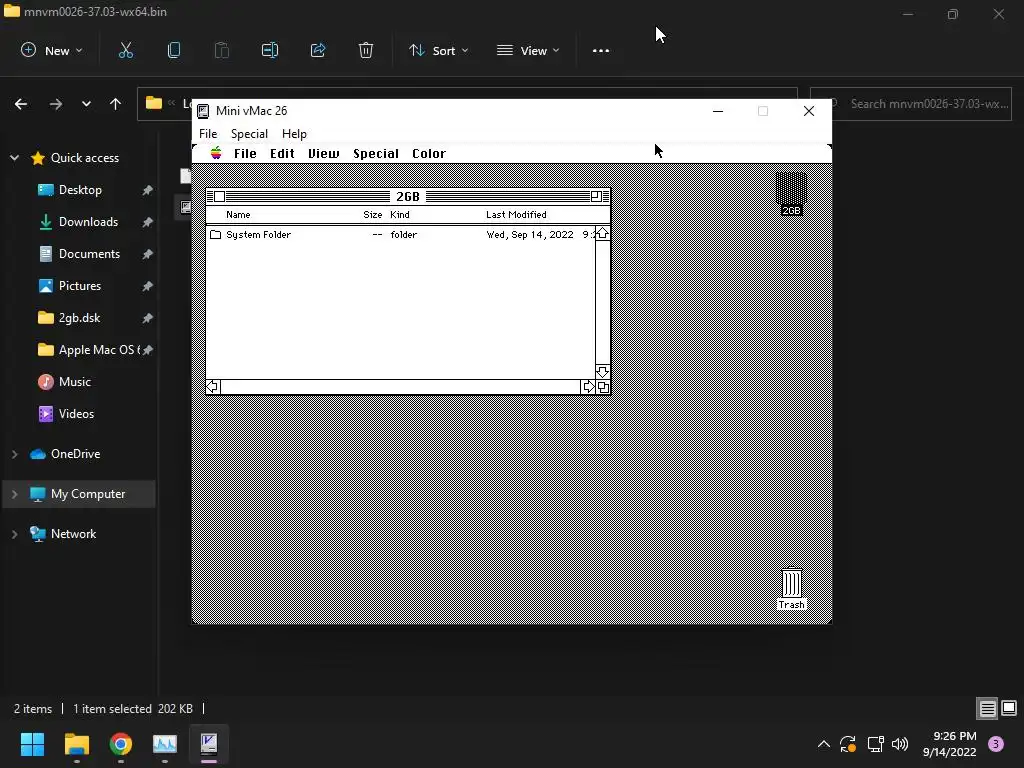
Task: Open the Macintosh Edit menu
Action: click(282, 153)
